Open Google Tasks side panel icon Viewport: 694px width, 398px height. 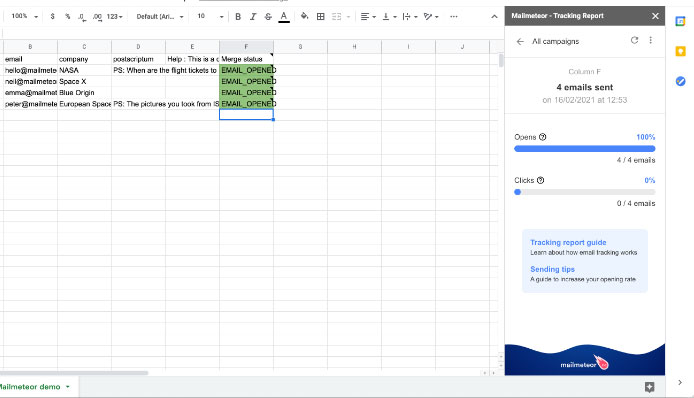click(x=680, y=81)
